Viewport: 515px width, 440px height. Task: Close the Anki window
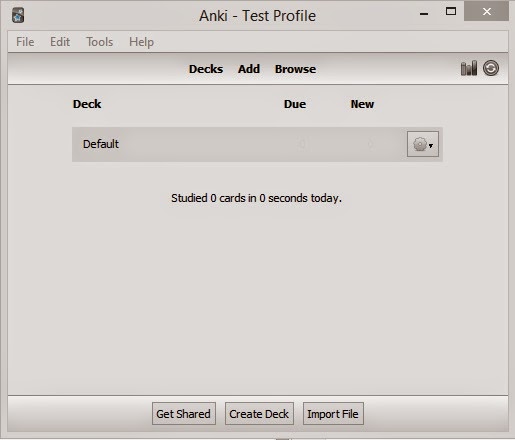coord(486,11)
